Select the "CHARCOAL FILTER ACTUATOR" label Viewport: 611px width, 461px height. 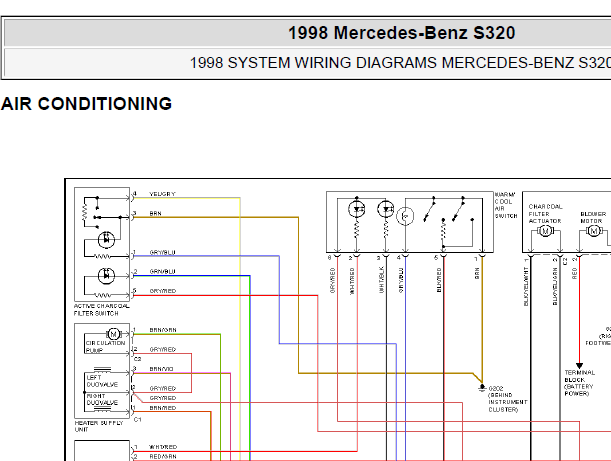[545, 214]
